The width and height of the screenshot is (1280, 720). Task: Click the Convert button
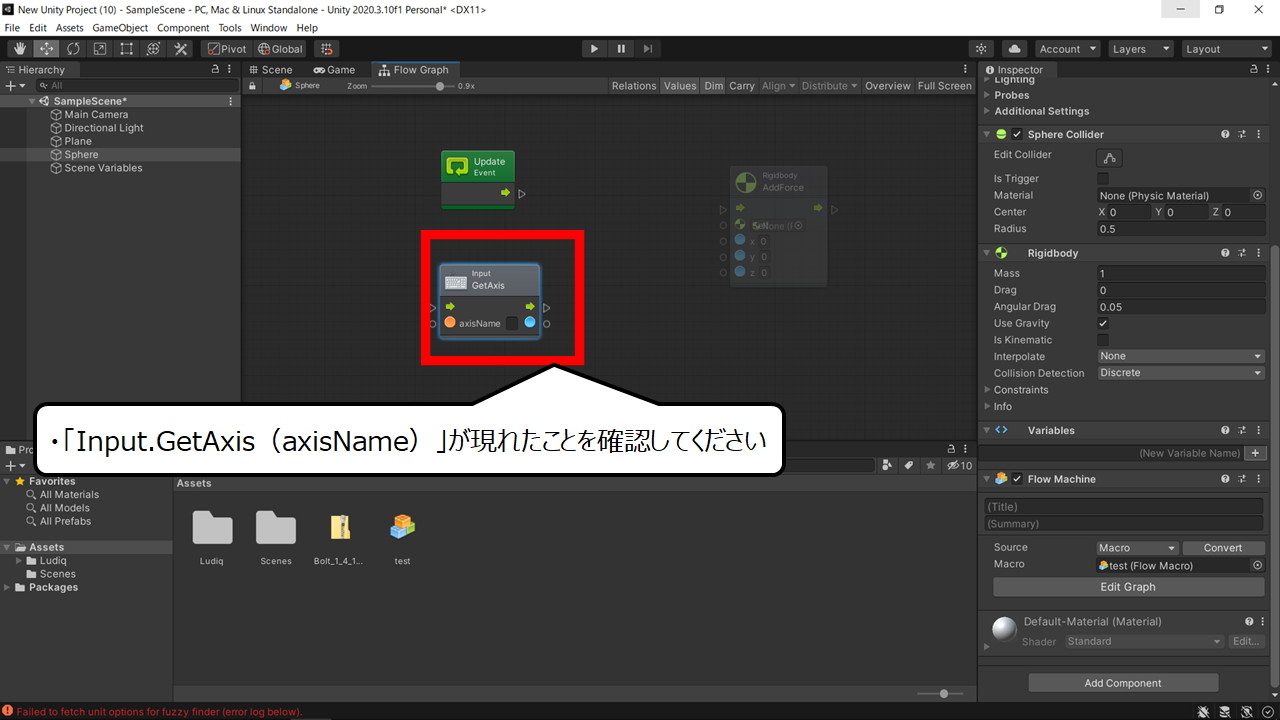(x=1223, y=548)
